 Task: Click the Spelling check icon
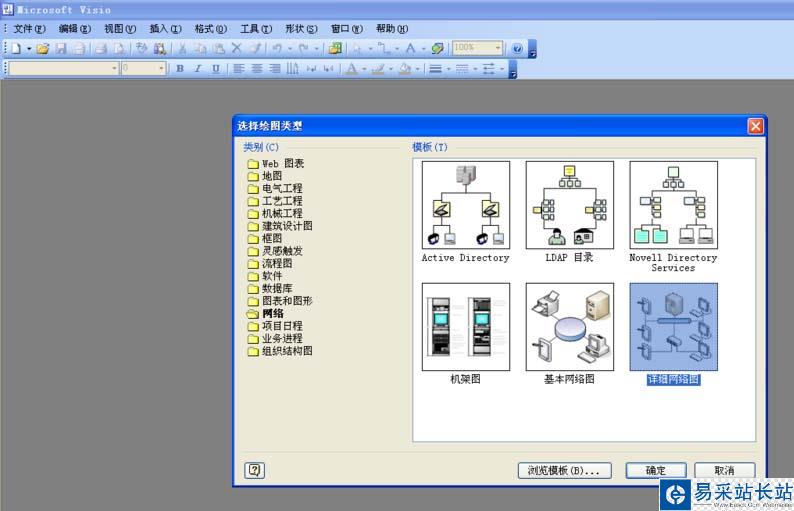pos(141,49)
